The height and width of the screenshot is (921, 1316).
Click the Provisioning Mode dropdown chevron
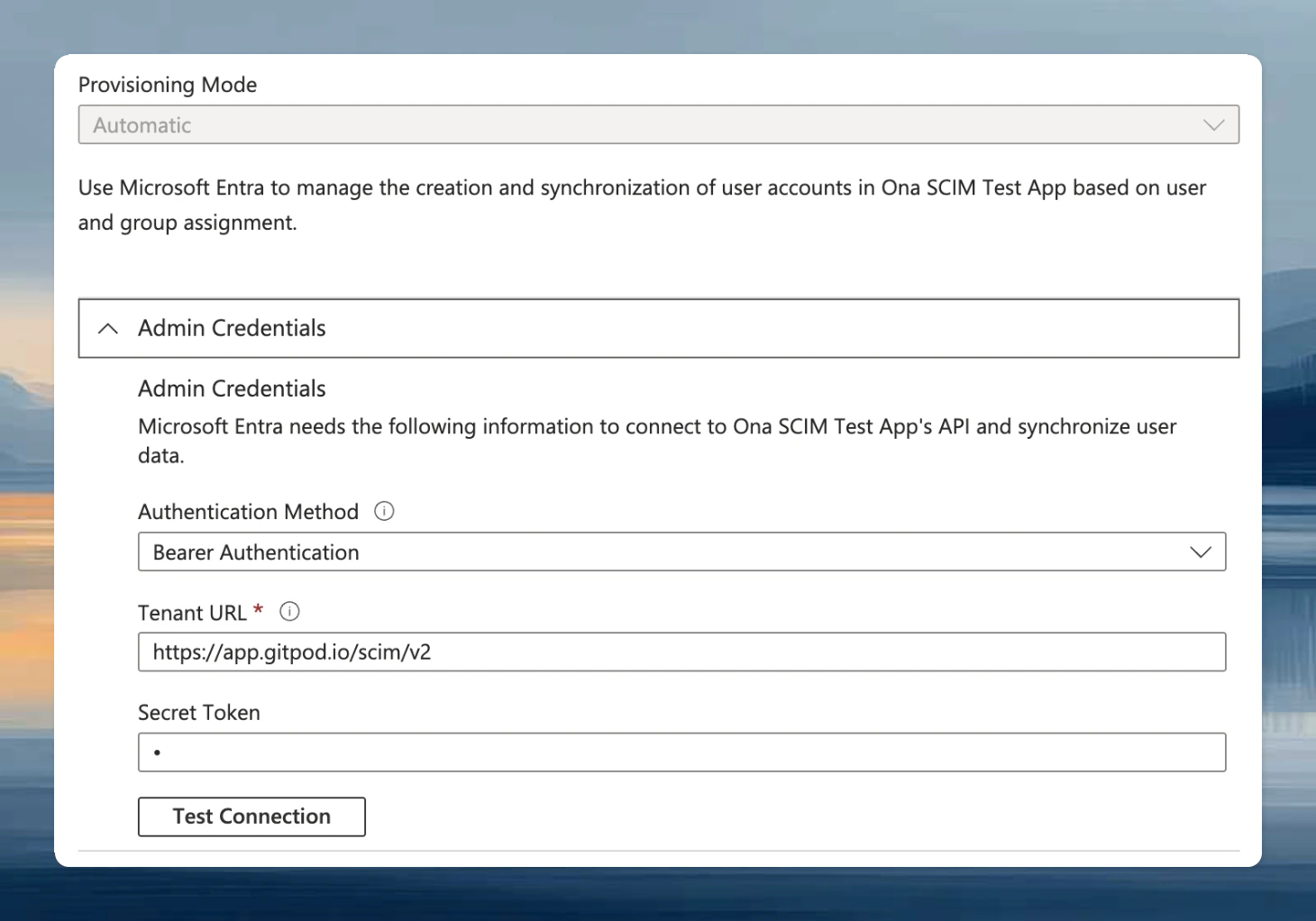tap(1212, 124)
